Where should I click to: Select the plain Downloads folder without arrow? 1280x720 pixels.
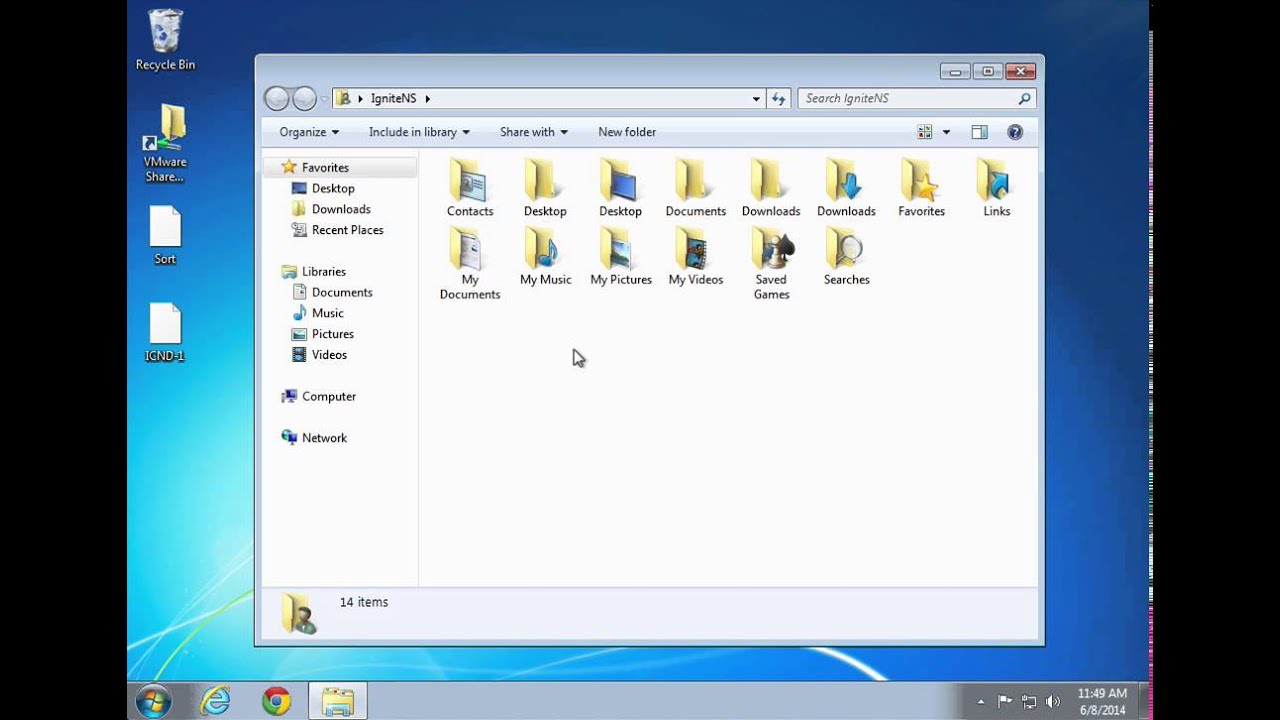[771, 188]
